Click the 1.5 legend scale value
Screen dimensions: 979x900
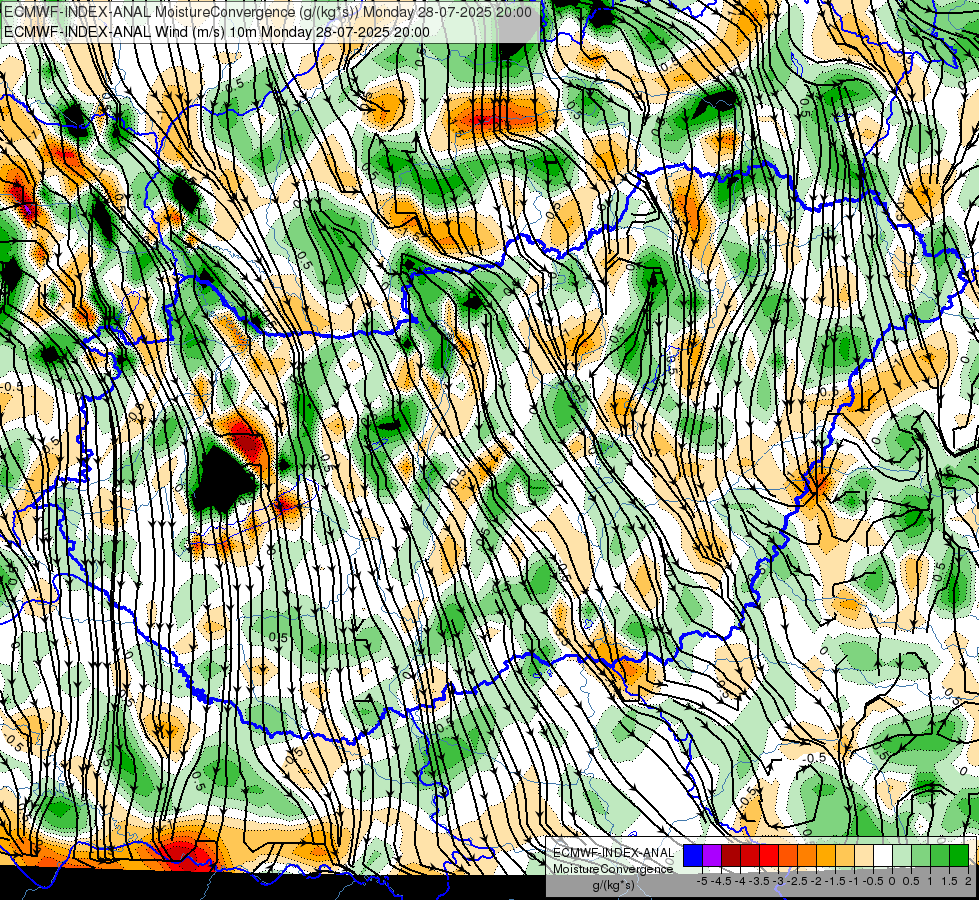pyautogui.click(x=949, y=881)
